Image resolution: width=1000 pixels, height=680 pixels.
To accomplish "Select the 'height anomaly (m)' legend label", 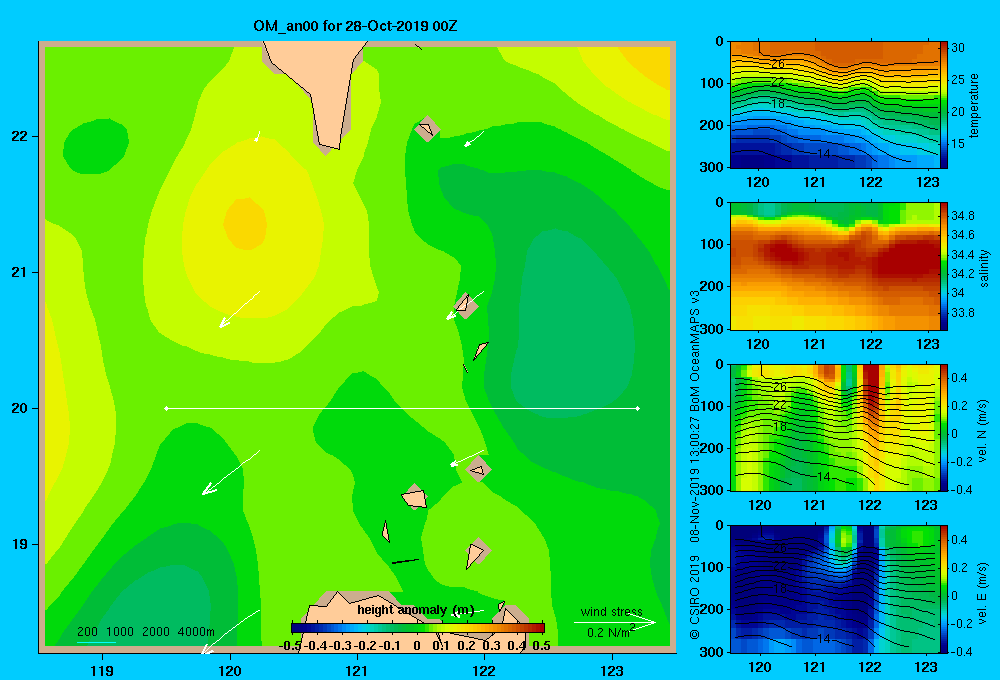I will [x=416, y=610].
